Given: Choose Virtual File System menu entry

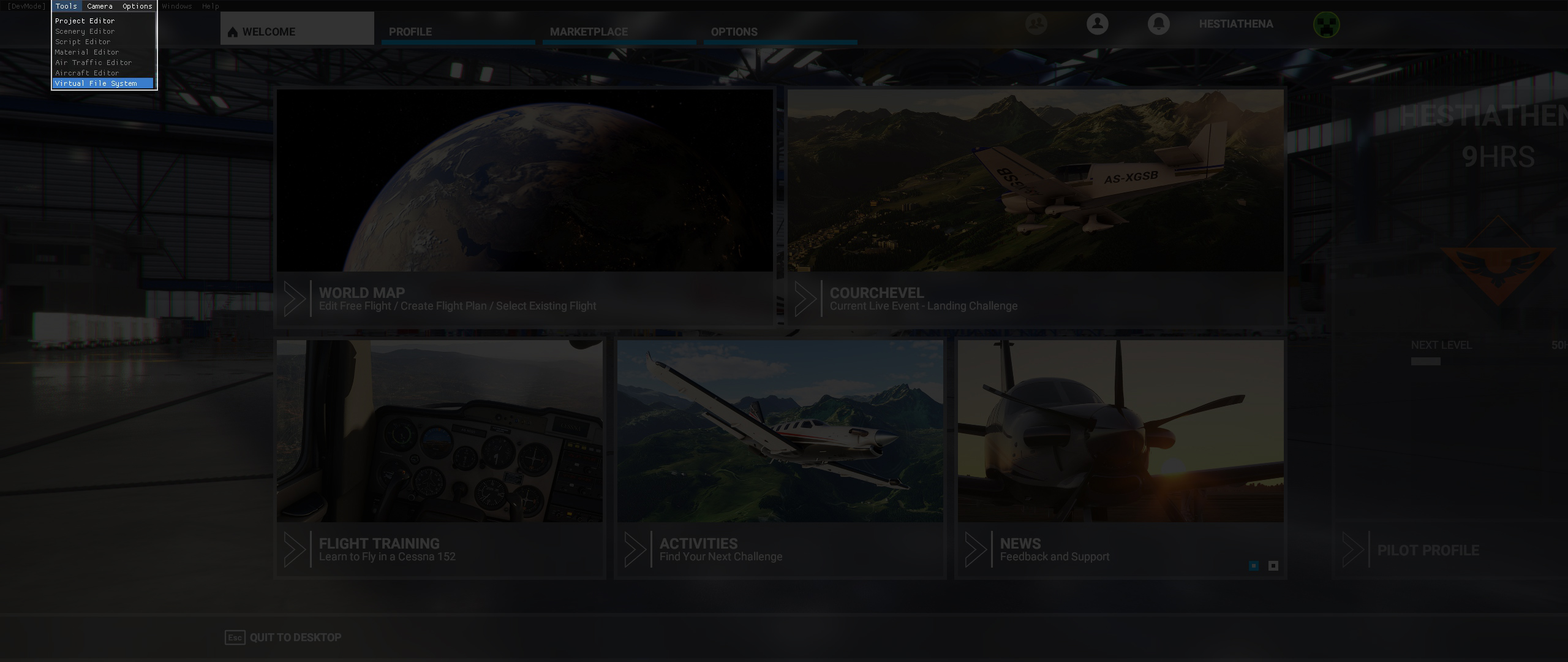Looking at the screenshot, I should [96, 83].
